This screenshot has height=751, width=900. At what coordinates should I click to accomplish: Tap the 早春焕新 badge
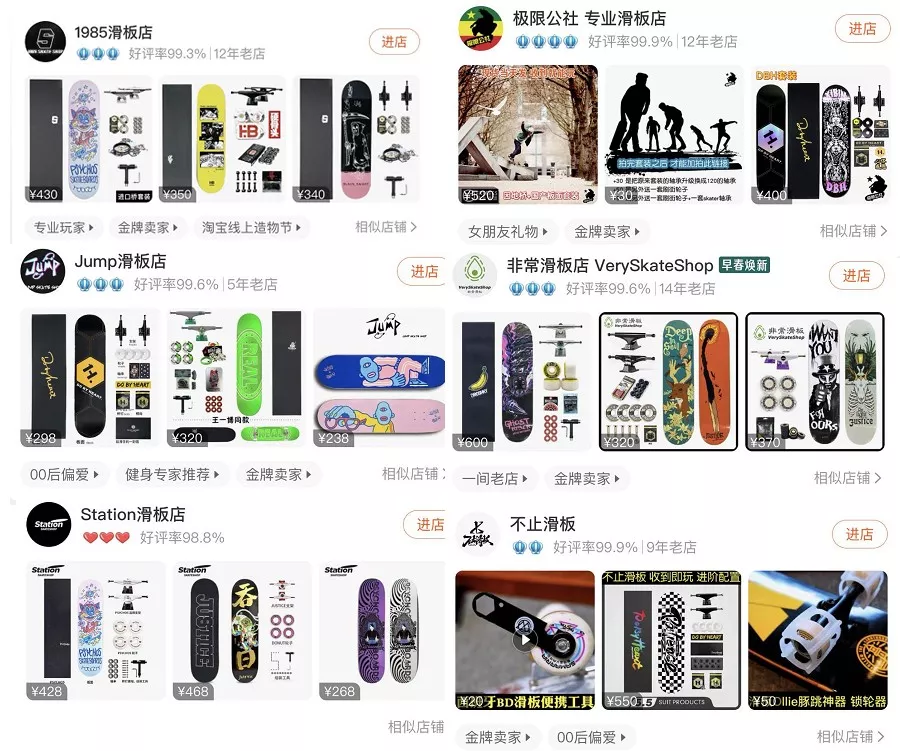pos(744,265)
